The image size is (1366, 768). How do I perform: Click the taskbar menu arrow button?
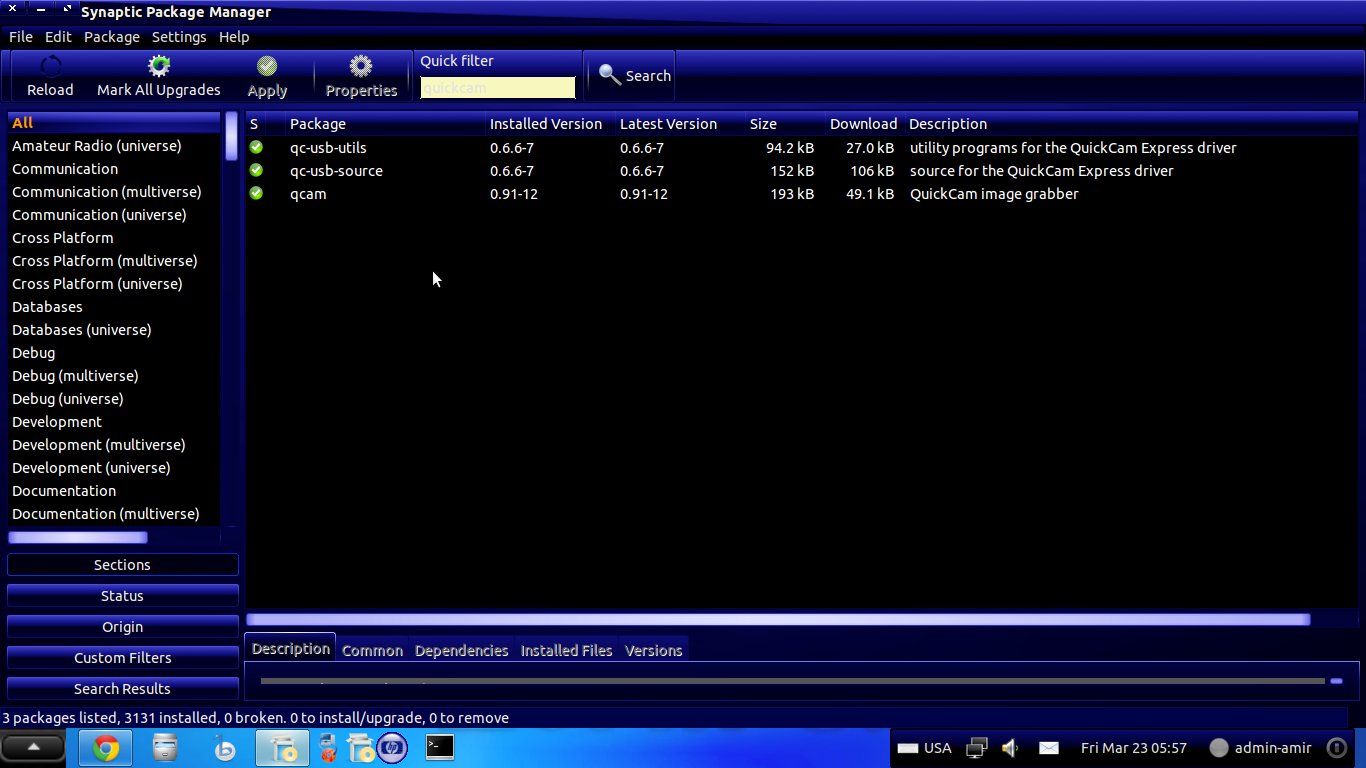[33, 747]
